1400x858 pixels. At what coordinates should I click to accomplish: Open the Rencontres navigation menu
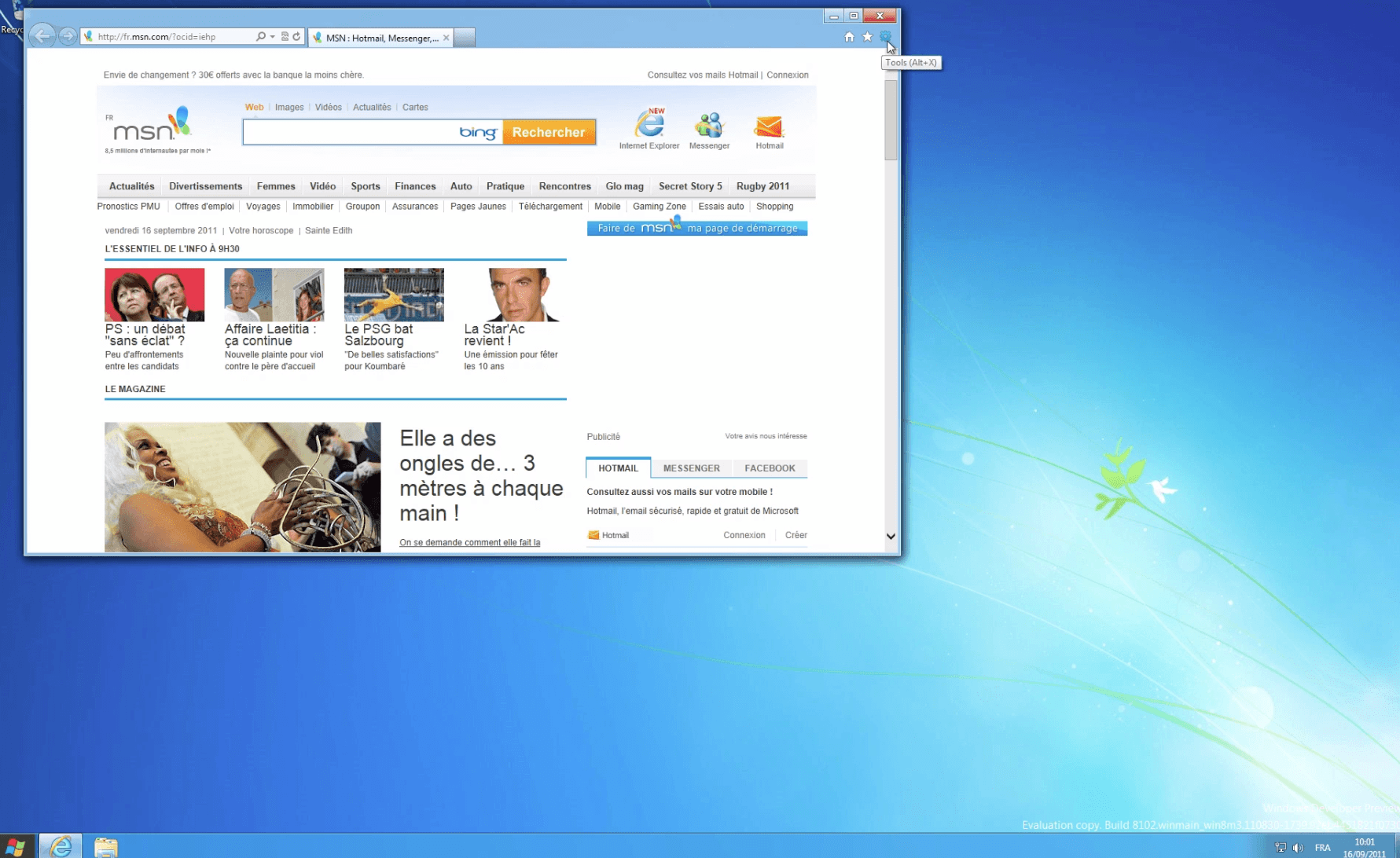[x=564, y=186]
